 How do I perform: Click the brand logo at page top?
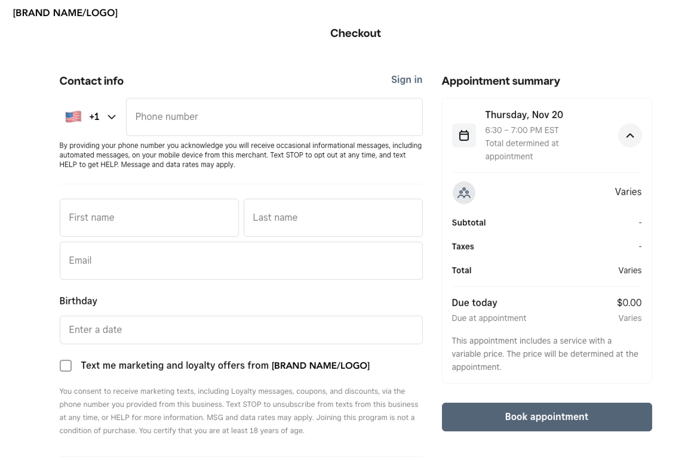[65, 13]
